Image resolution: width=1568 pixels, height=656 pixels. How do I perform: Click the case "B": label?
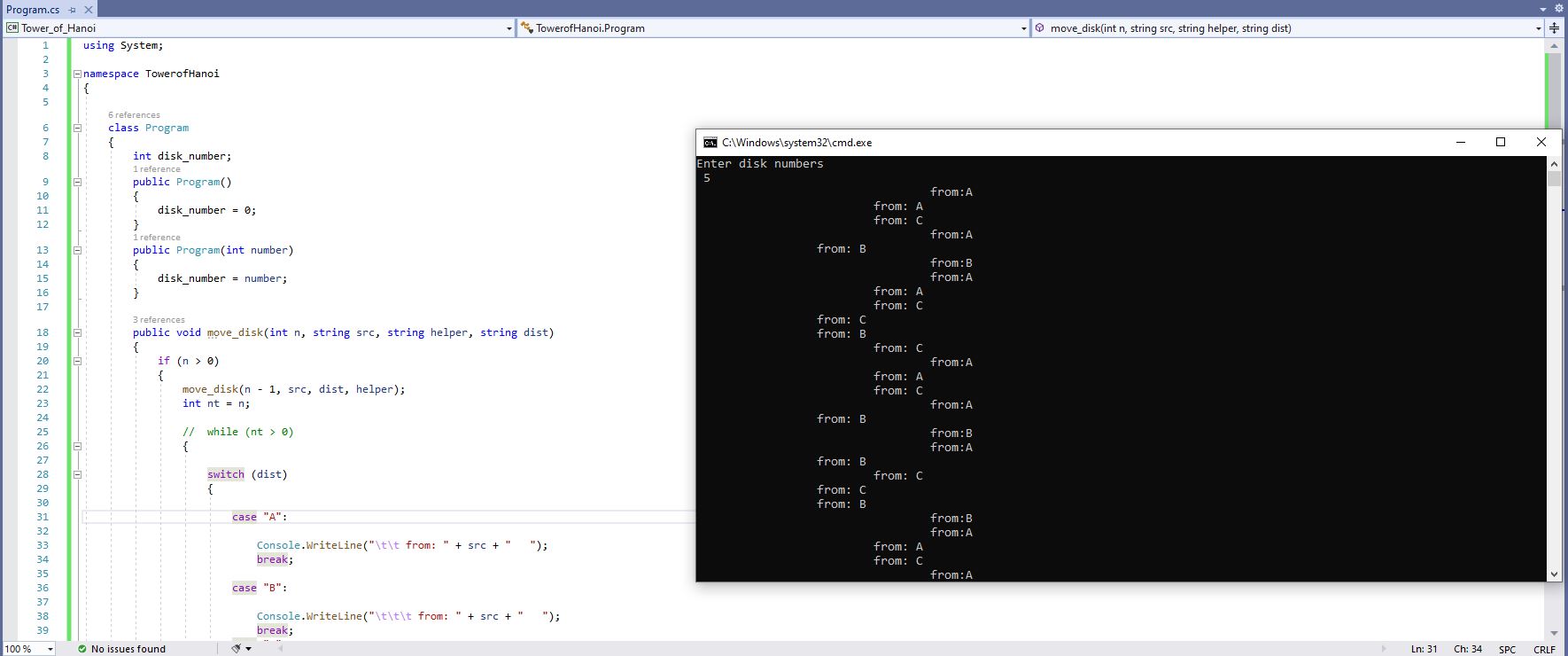point(260,588)
